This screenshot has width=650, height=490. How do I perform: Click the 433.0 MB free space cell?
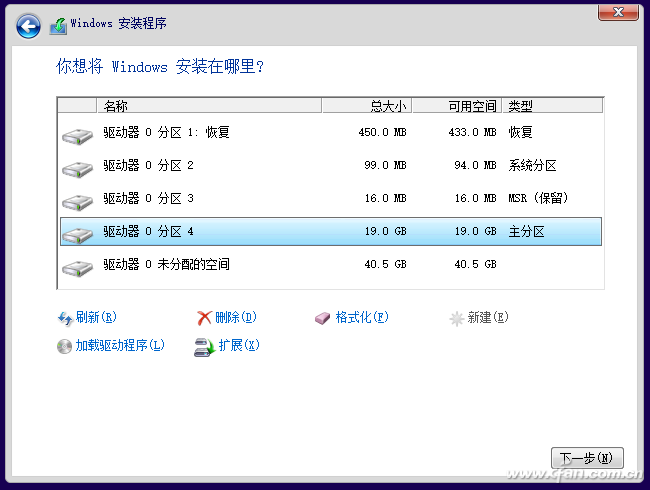tap(472, 133)
